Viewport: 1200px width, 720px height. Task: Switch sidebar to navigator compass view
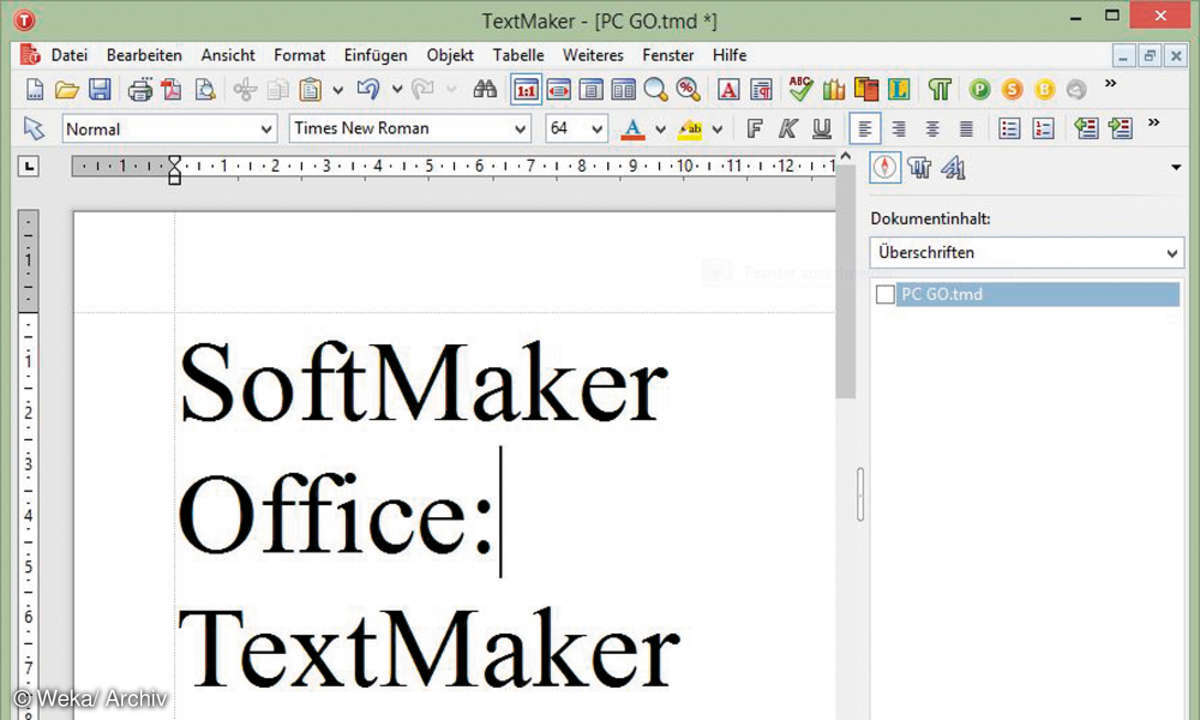click(886, 167)
